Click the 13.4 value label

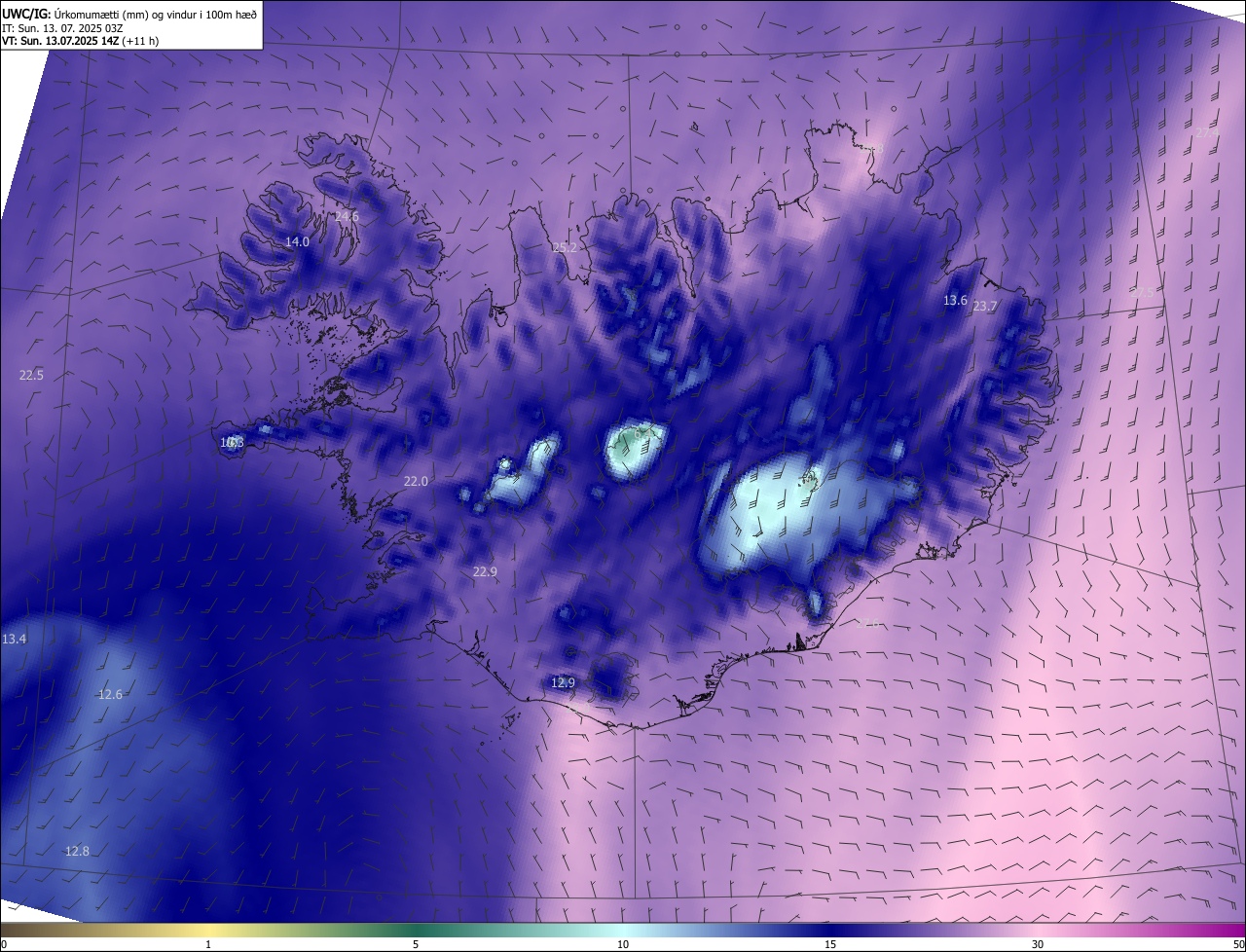(x=15, y=639)
